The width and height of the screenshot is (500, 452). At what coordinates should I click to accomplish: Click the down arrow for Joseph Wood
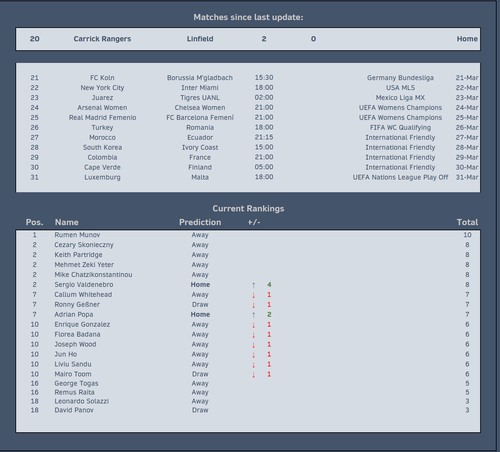pyautogui.click(x=254, y=345)
